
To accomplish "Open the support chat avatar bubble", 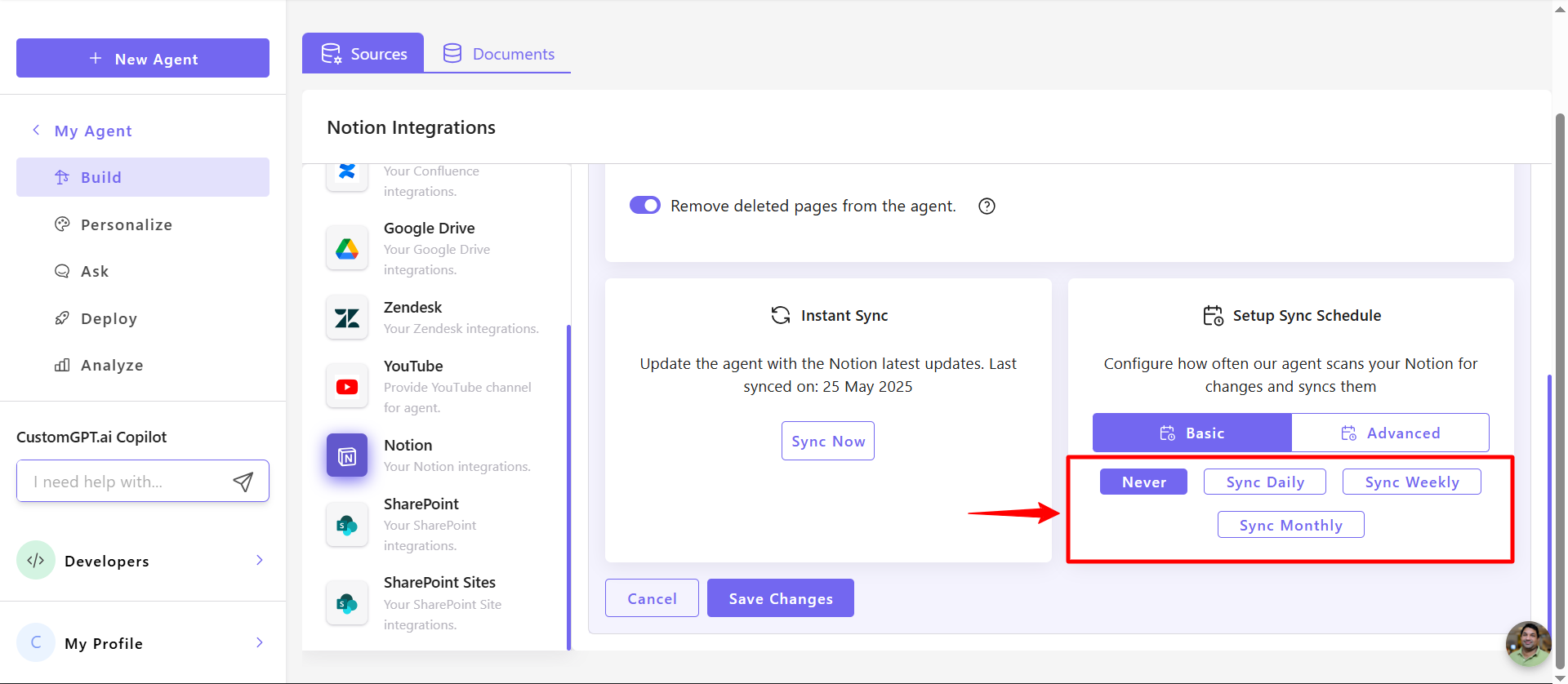I will click(x=1529, y=644).
